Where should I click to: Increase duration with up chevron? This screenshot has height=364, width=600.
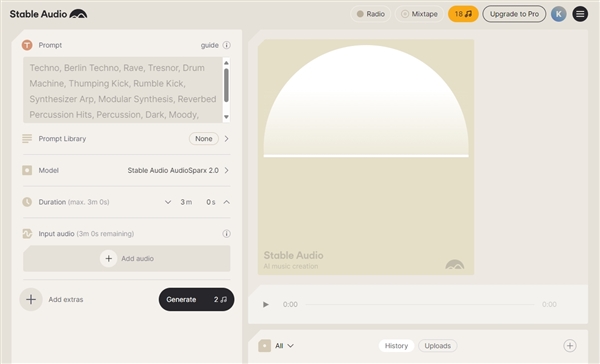pos(227,202)
